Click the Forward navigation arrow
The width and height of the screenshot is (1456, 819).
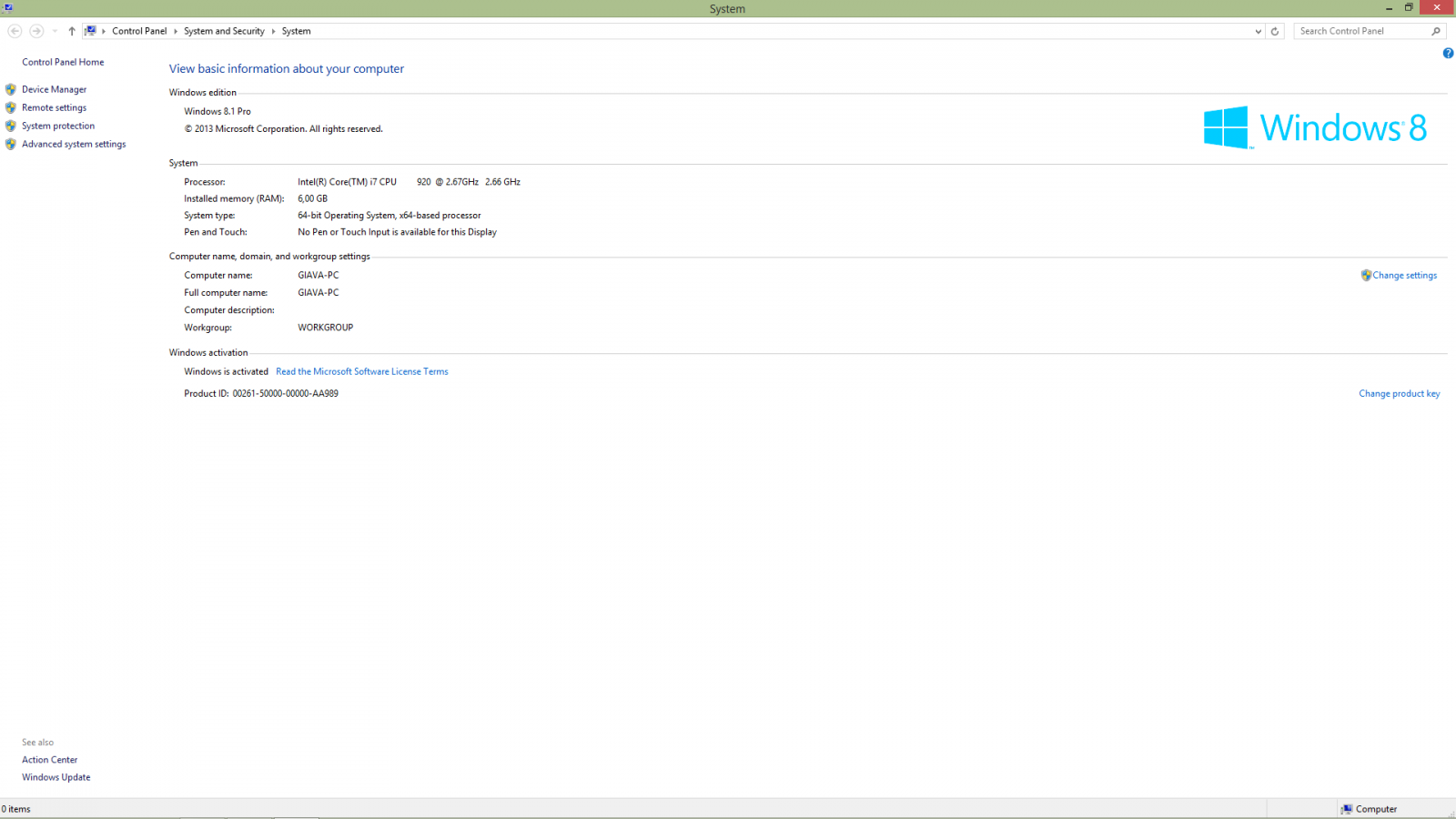point(36,31)
